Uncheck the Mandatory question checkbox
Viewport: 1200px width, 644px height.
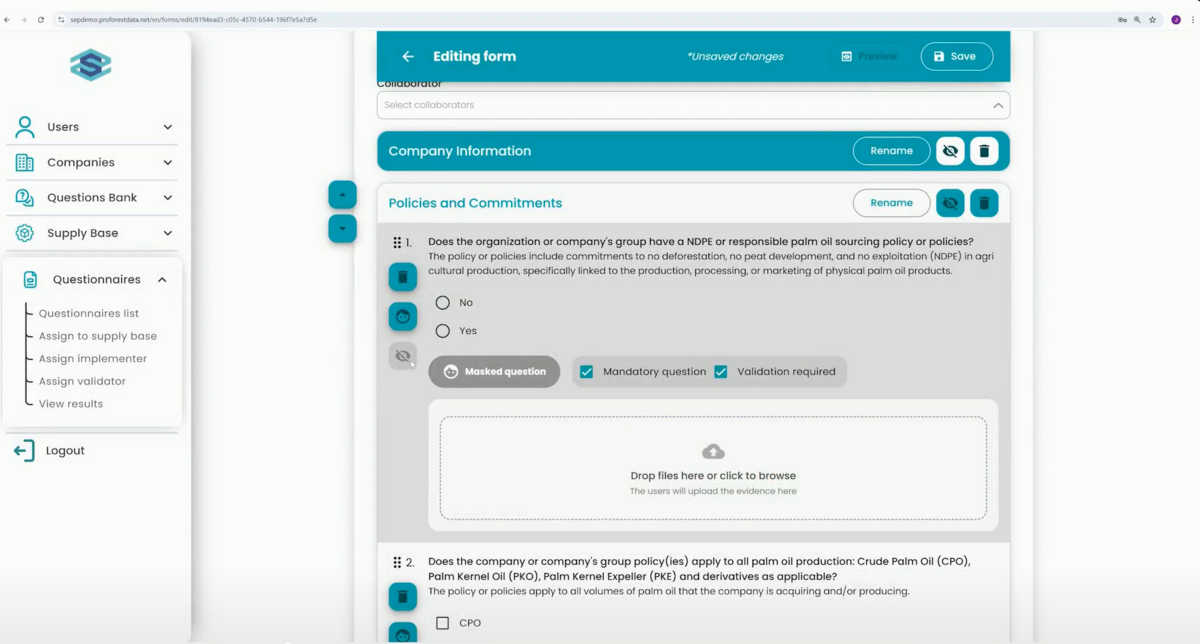[587, 372]
